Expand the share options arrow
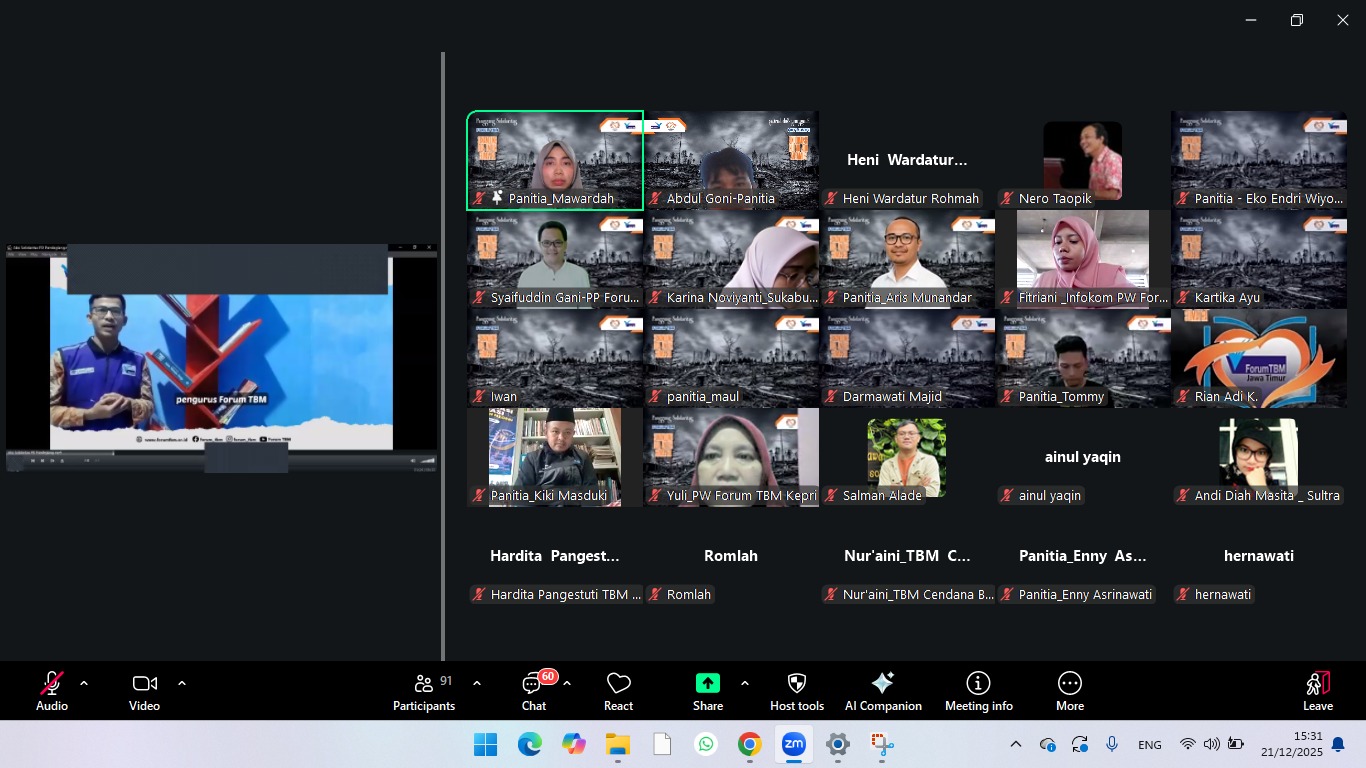The height and width of the screenshot is (768, 1366). point(745,684)
